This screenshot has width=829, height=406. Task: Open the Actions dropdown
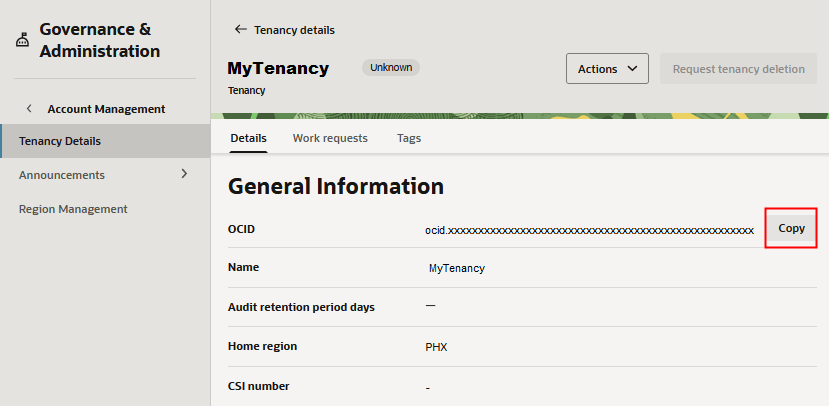click(607, 69)
